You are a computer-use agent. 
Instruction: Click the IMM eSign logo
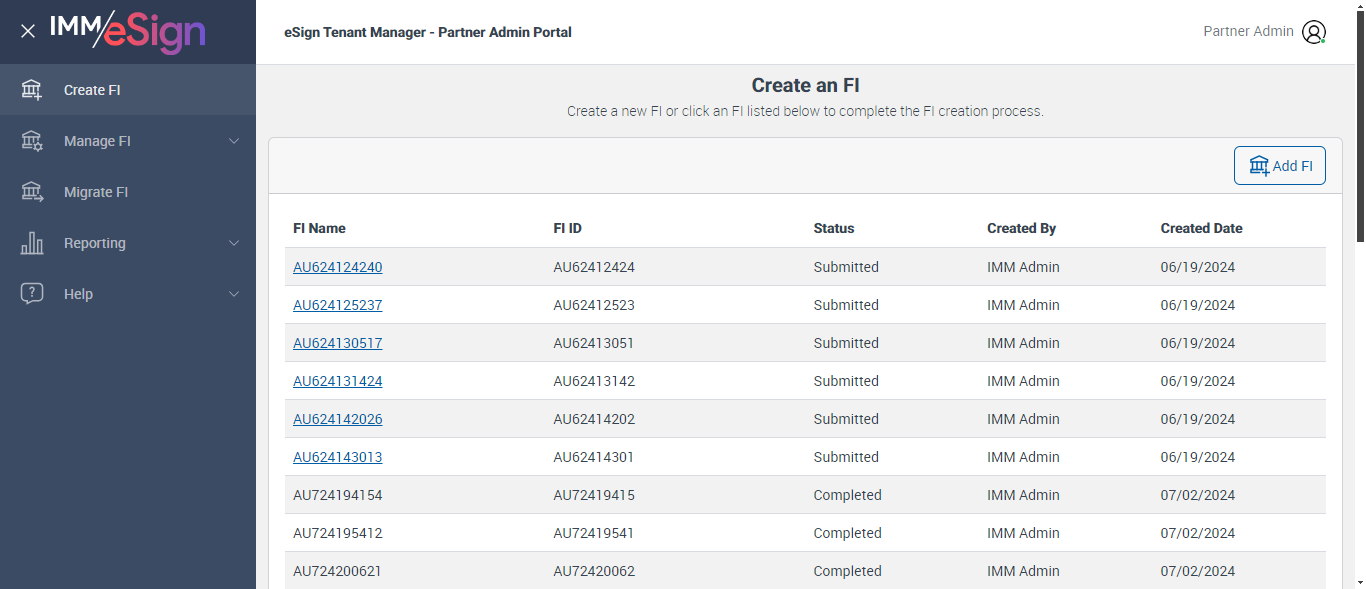point(128,31)
